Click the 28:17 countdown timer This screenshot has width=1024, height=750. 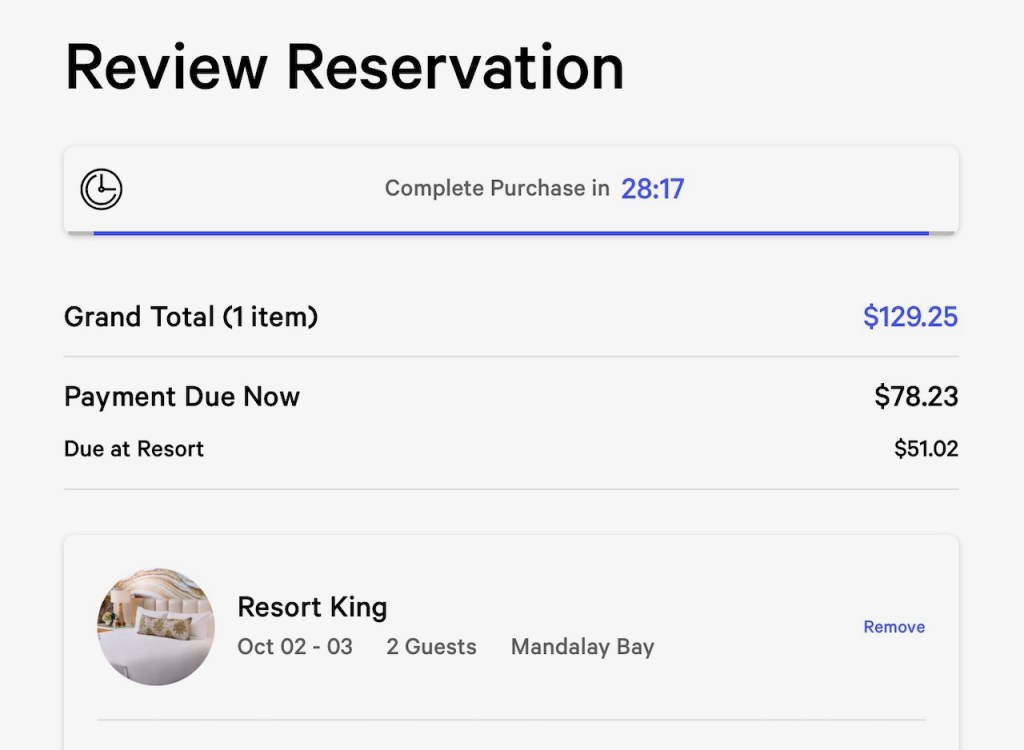[652, 189]
